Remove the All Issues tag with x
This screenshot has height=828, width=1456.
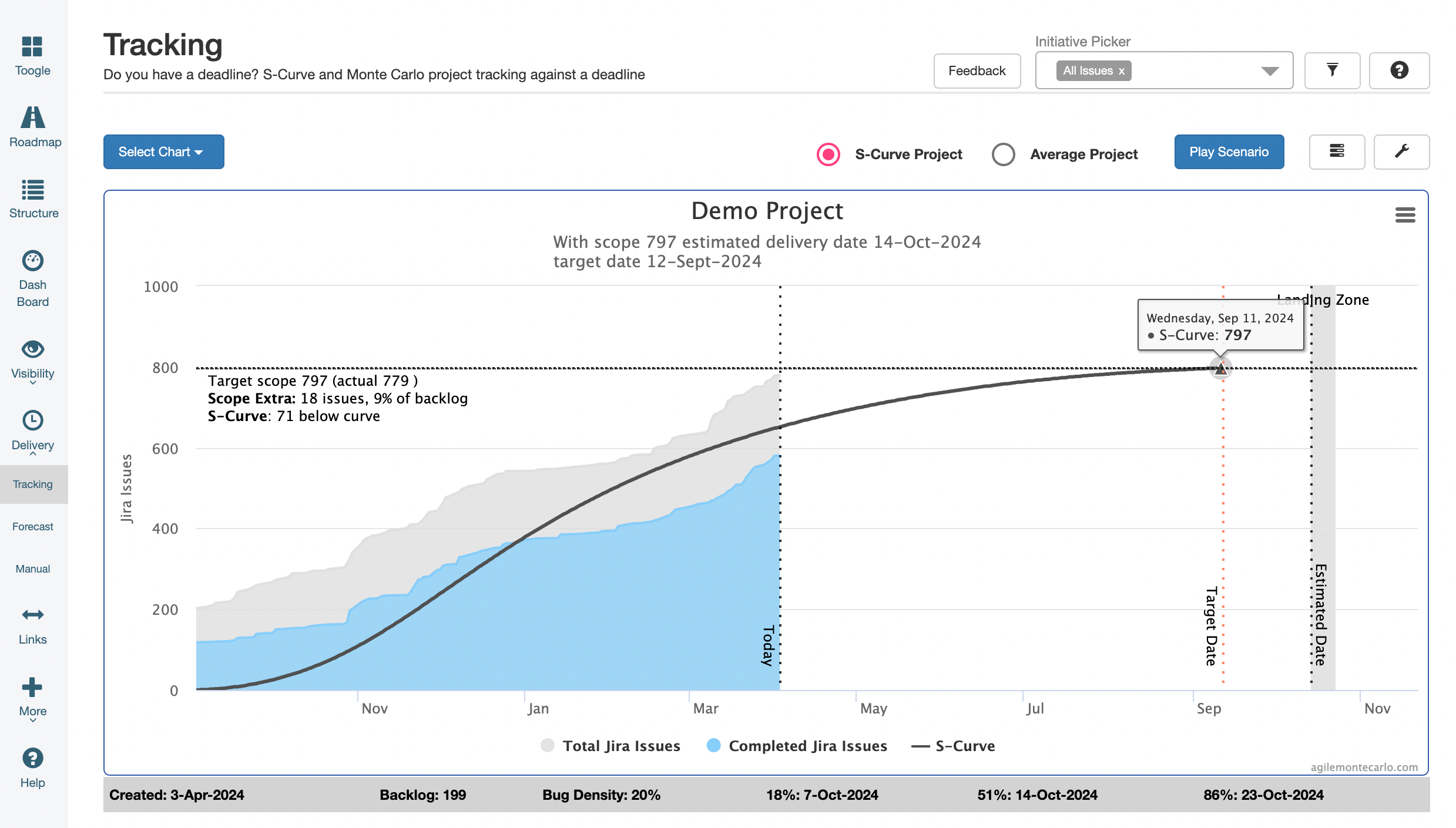point(1121,71)
